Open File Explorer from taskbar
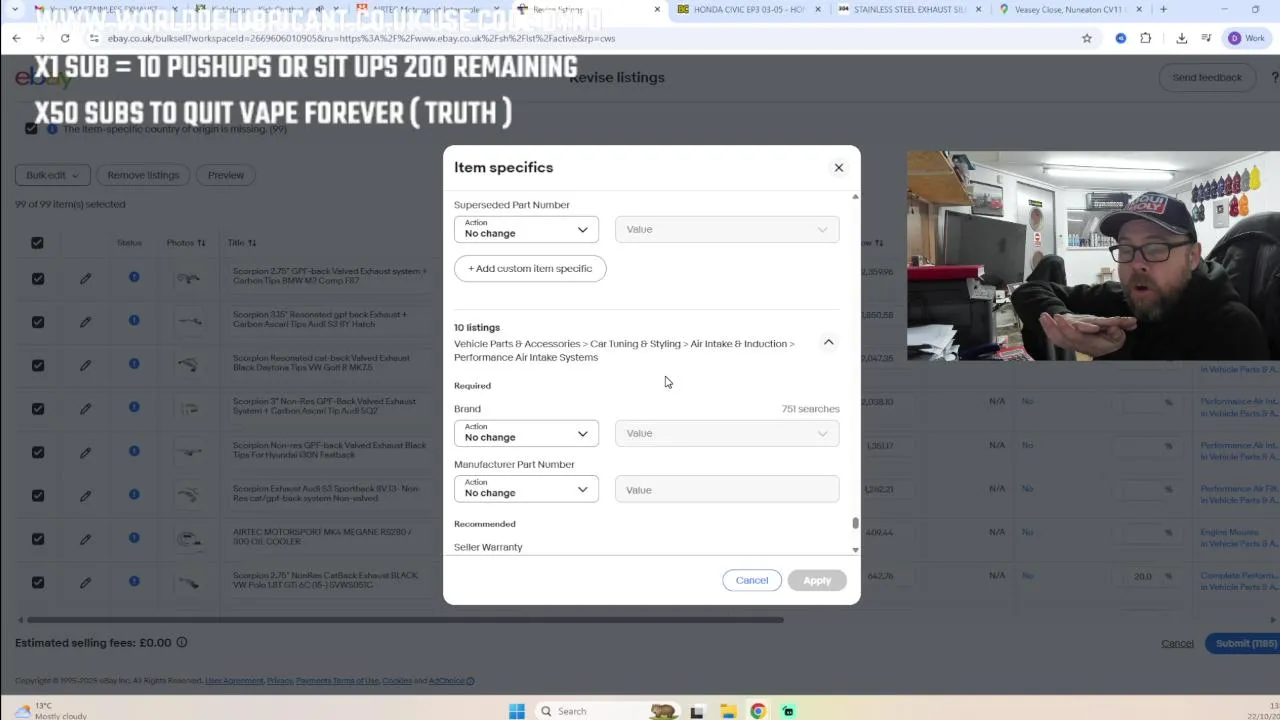 (728, 711)
